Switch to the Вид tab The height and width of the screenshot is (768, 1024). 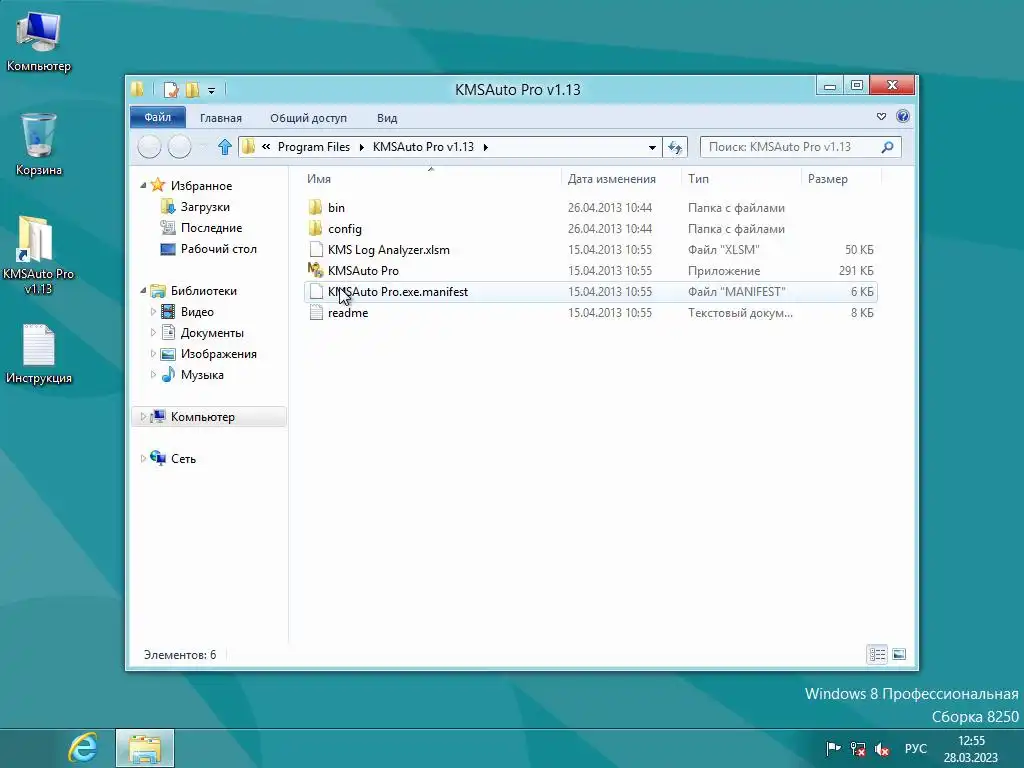point(387,118)
